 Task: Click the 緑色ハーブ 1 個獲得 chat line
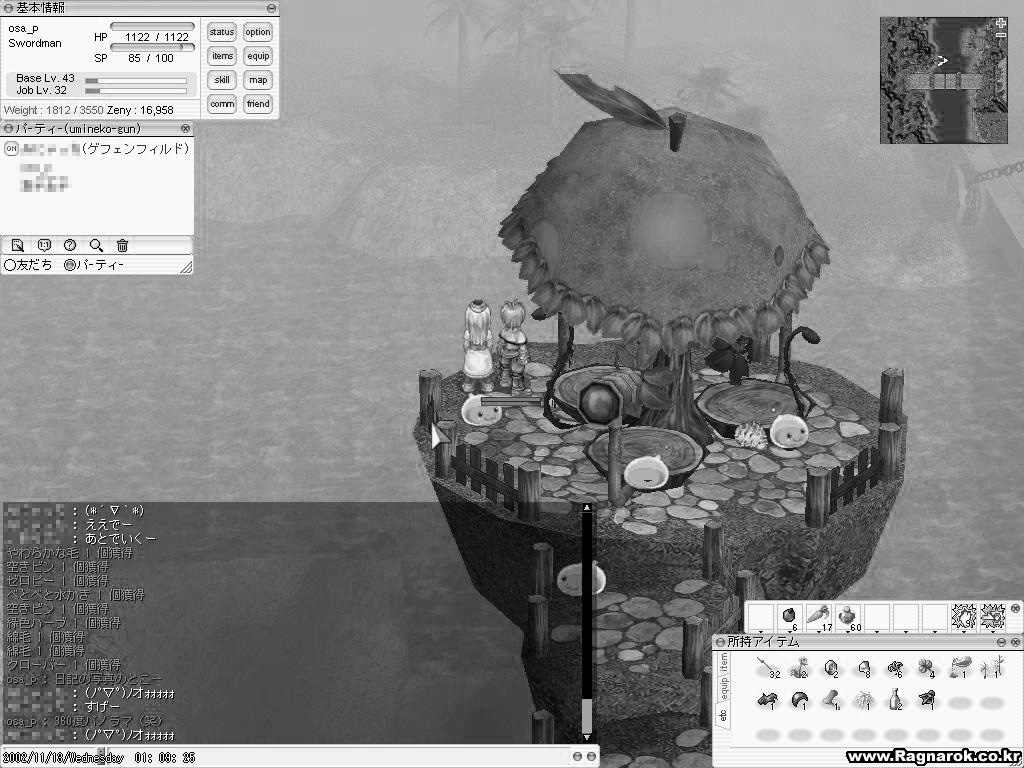(x=63, y=622)
